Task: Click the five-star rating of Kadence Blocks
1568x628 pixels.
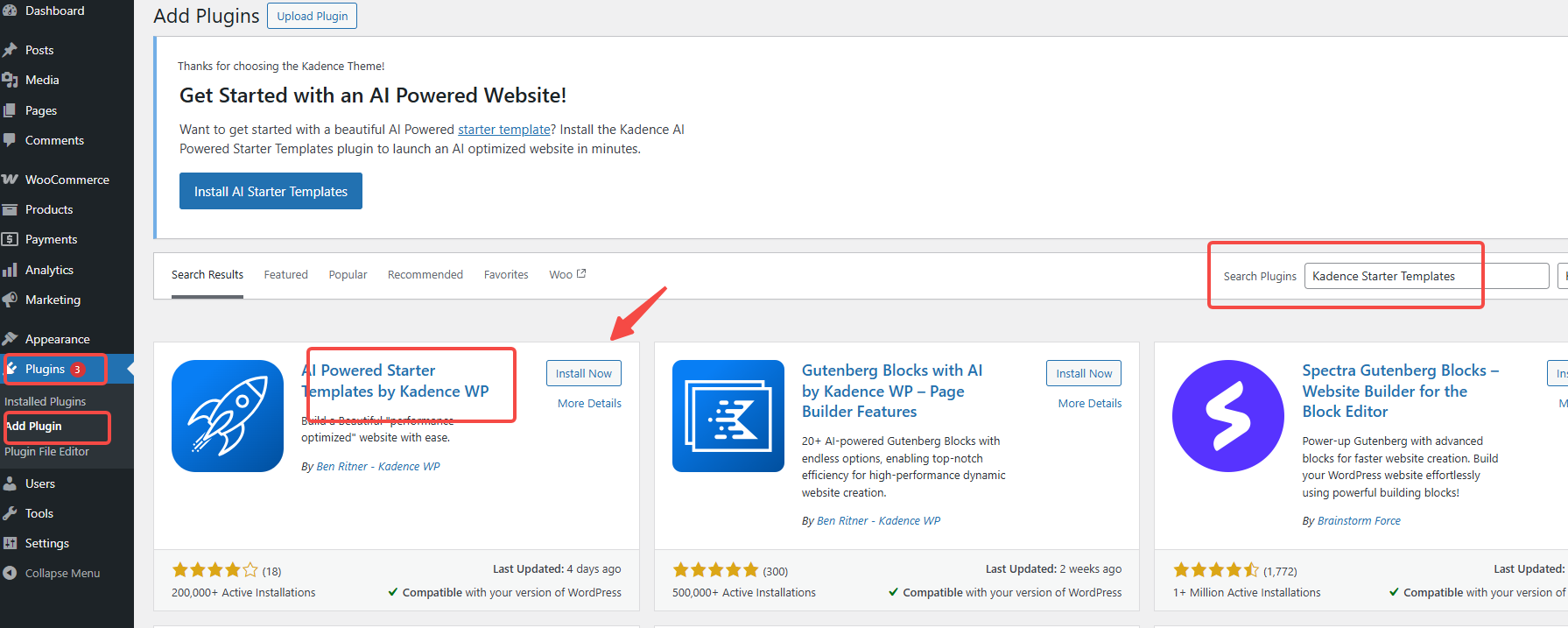Action: [715, 570]
